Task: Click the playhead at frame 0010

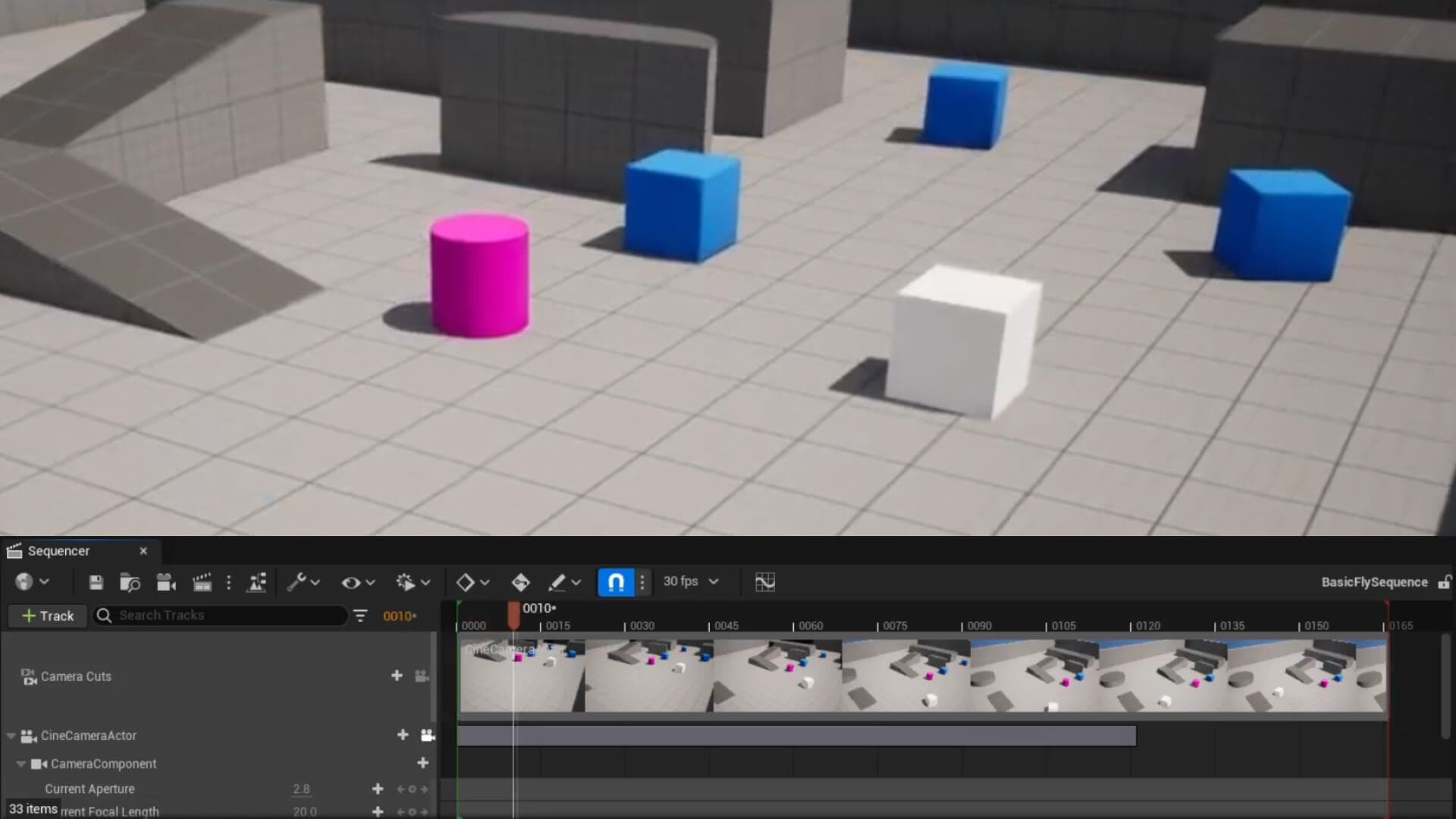Action: point(514,614)
